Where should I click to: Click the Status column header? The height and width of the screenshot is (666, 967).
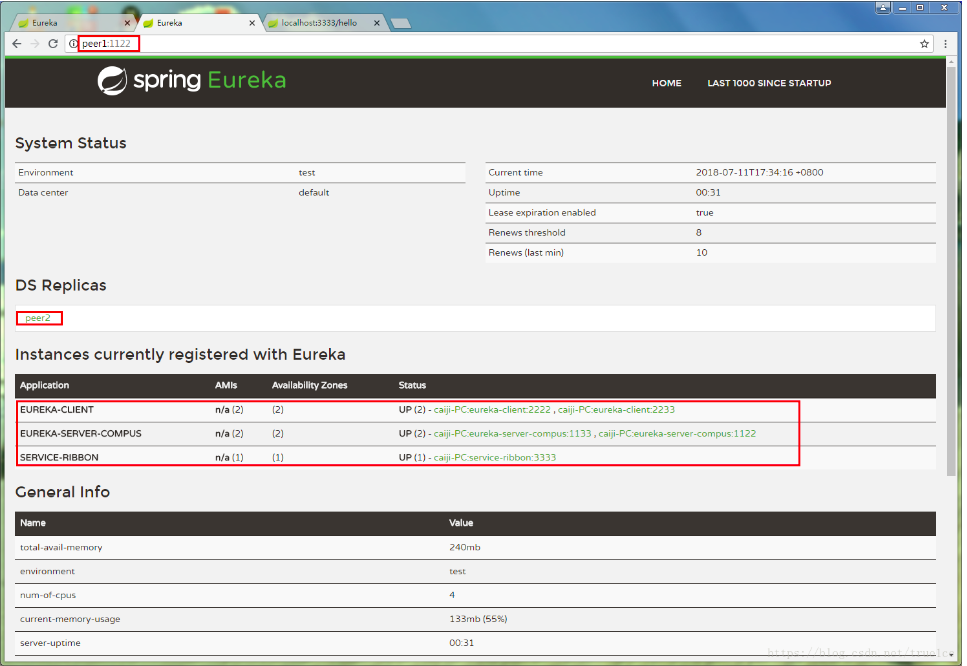point(412,385)
